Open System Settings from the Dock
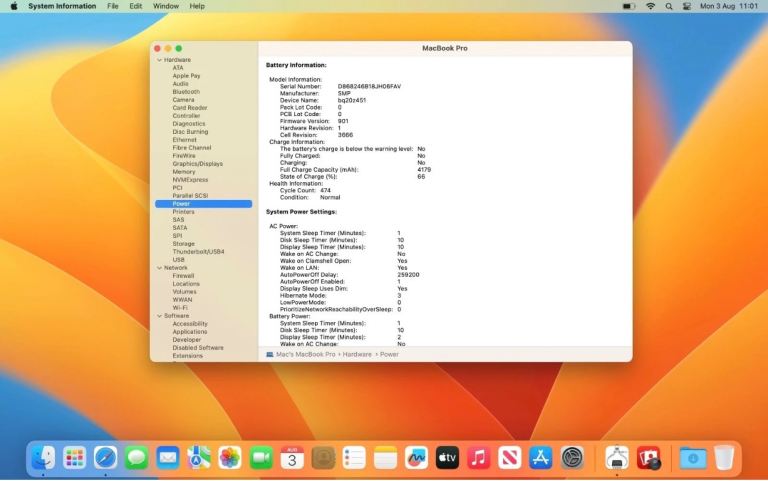The image size is (768, 481). (572, 458)
